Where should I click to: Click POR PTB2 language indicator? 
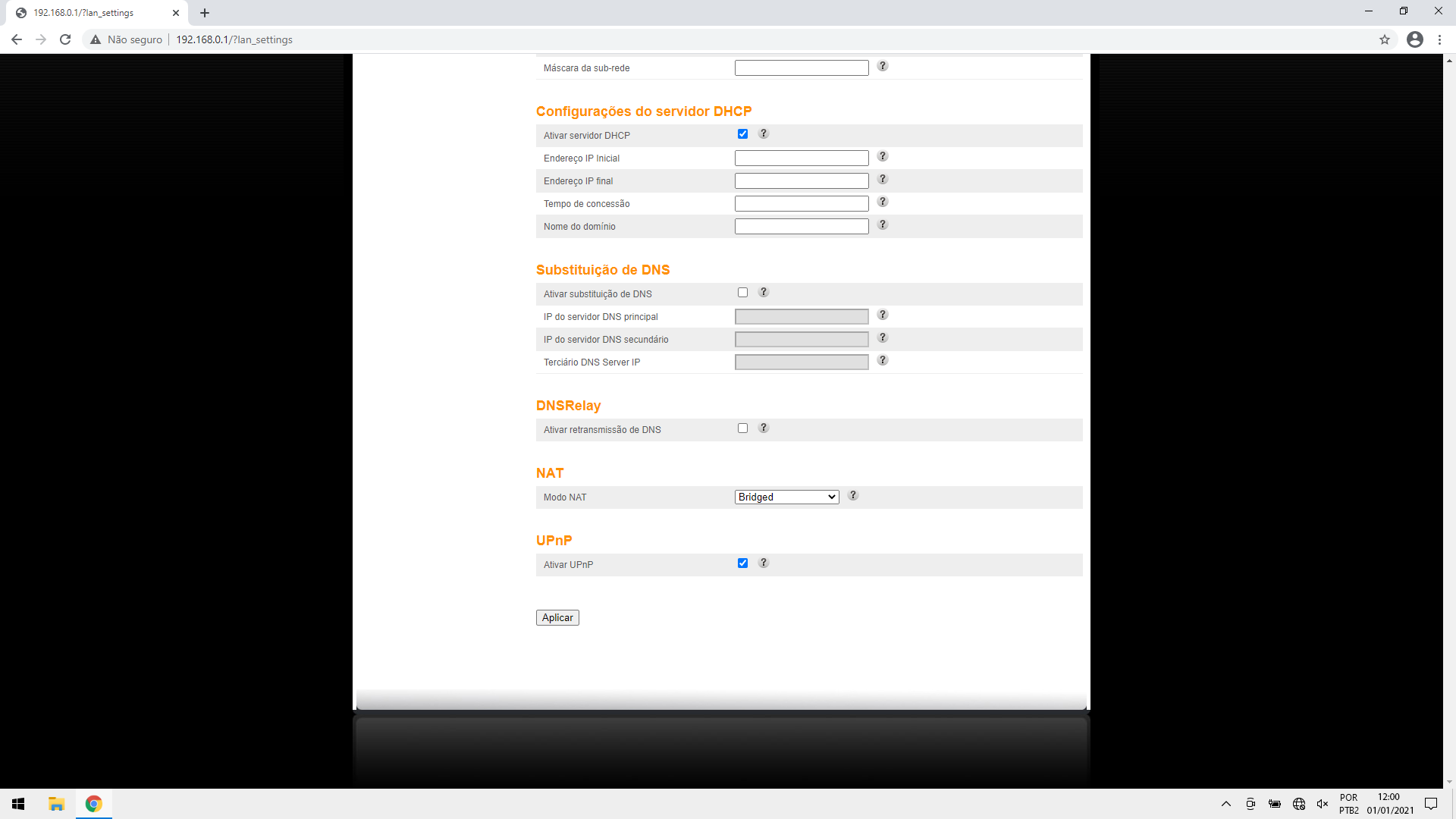[1348, 804]
